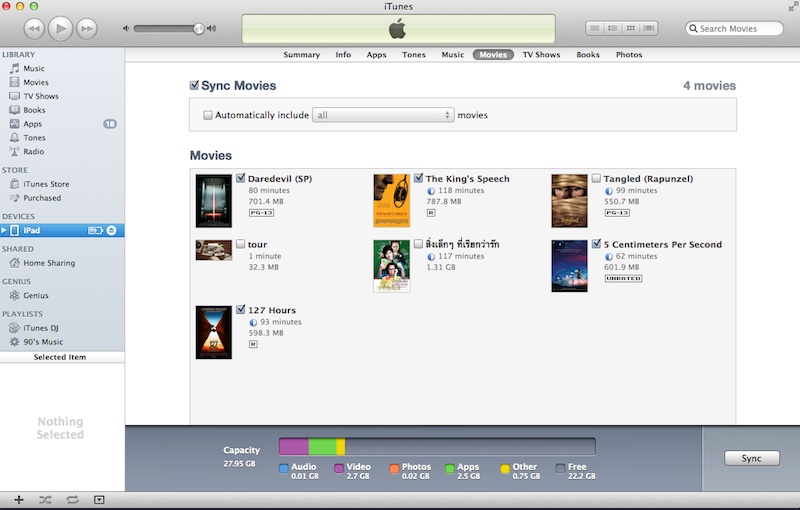Viewport: 800px width, 510px height.
Task: Open TV Shows in the library sidebar
Action: coord(41,96)
